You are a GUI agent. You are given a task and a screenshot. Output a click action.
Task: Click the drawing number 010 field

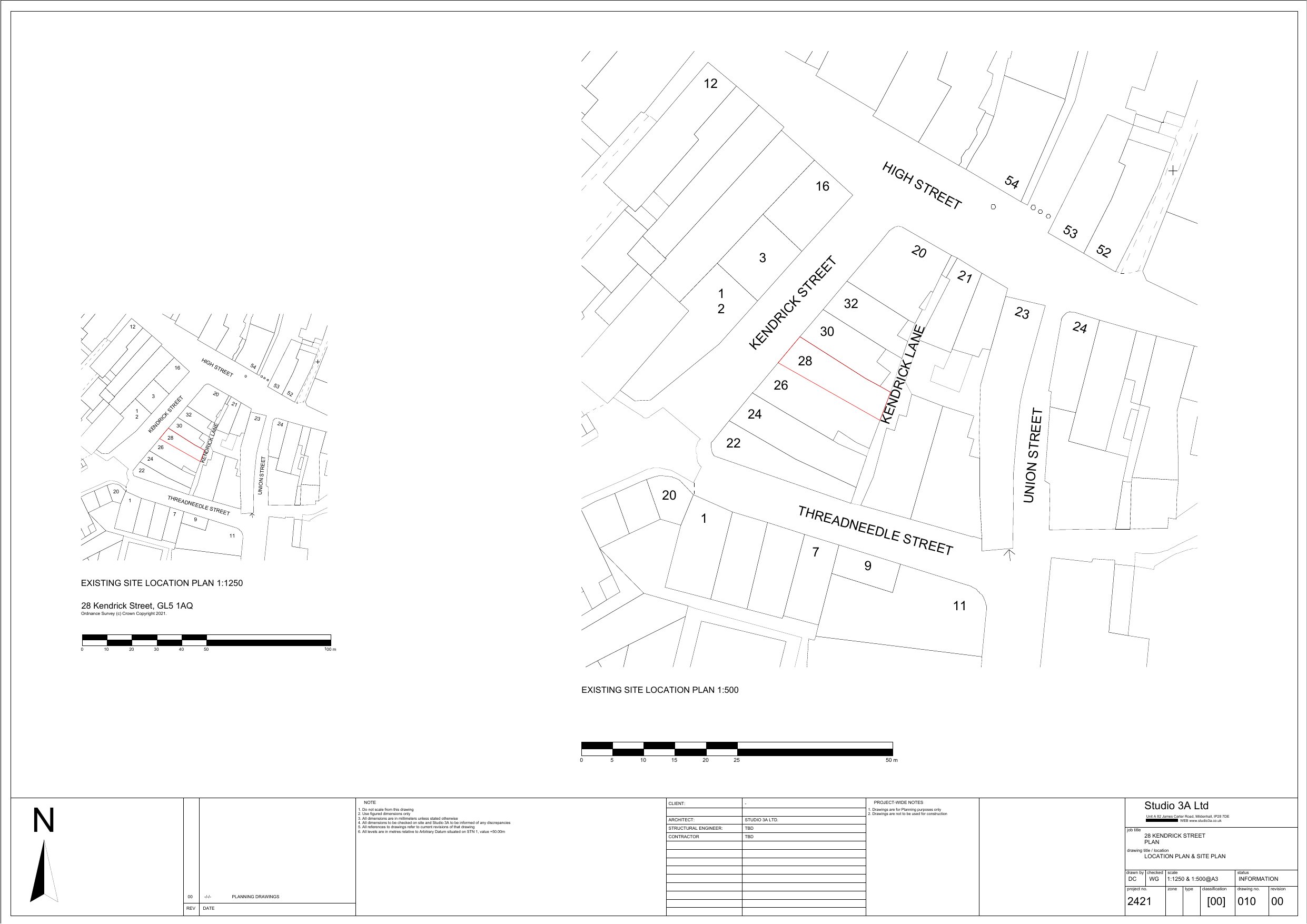(x=1246, y=901)
